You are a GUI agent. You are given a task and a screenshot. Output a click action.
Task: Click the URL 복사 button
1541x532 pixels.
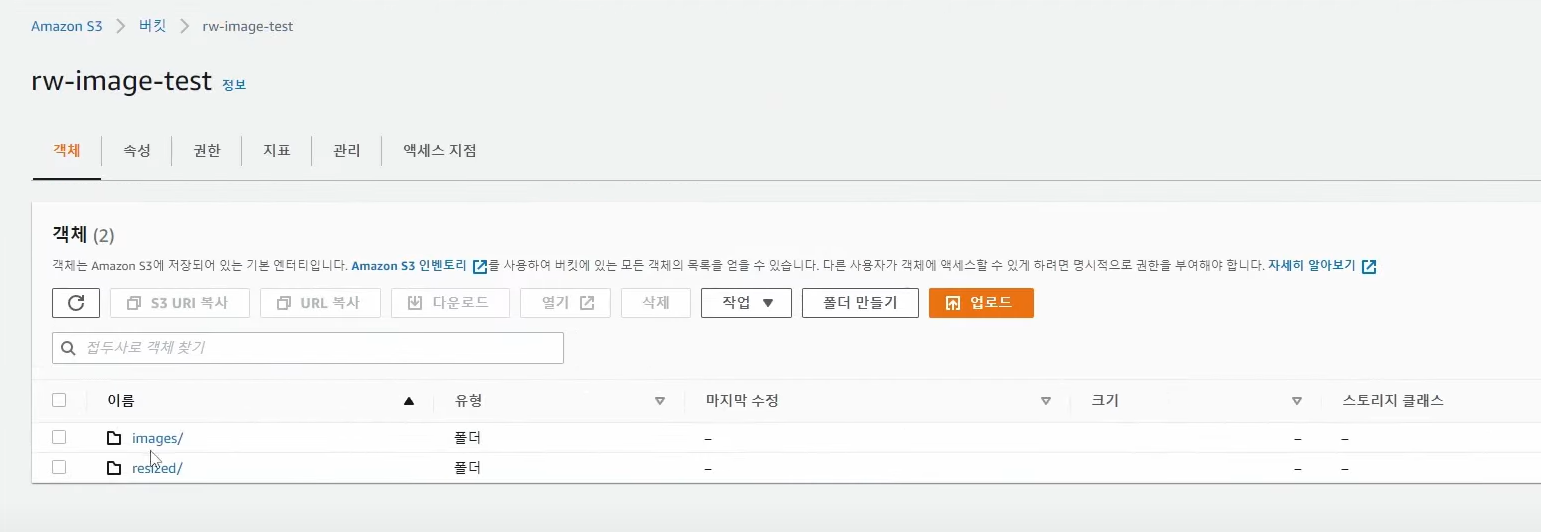[320, 303]
